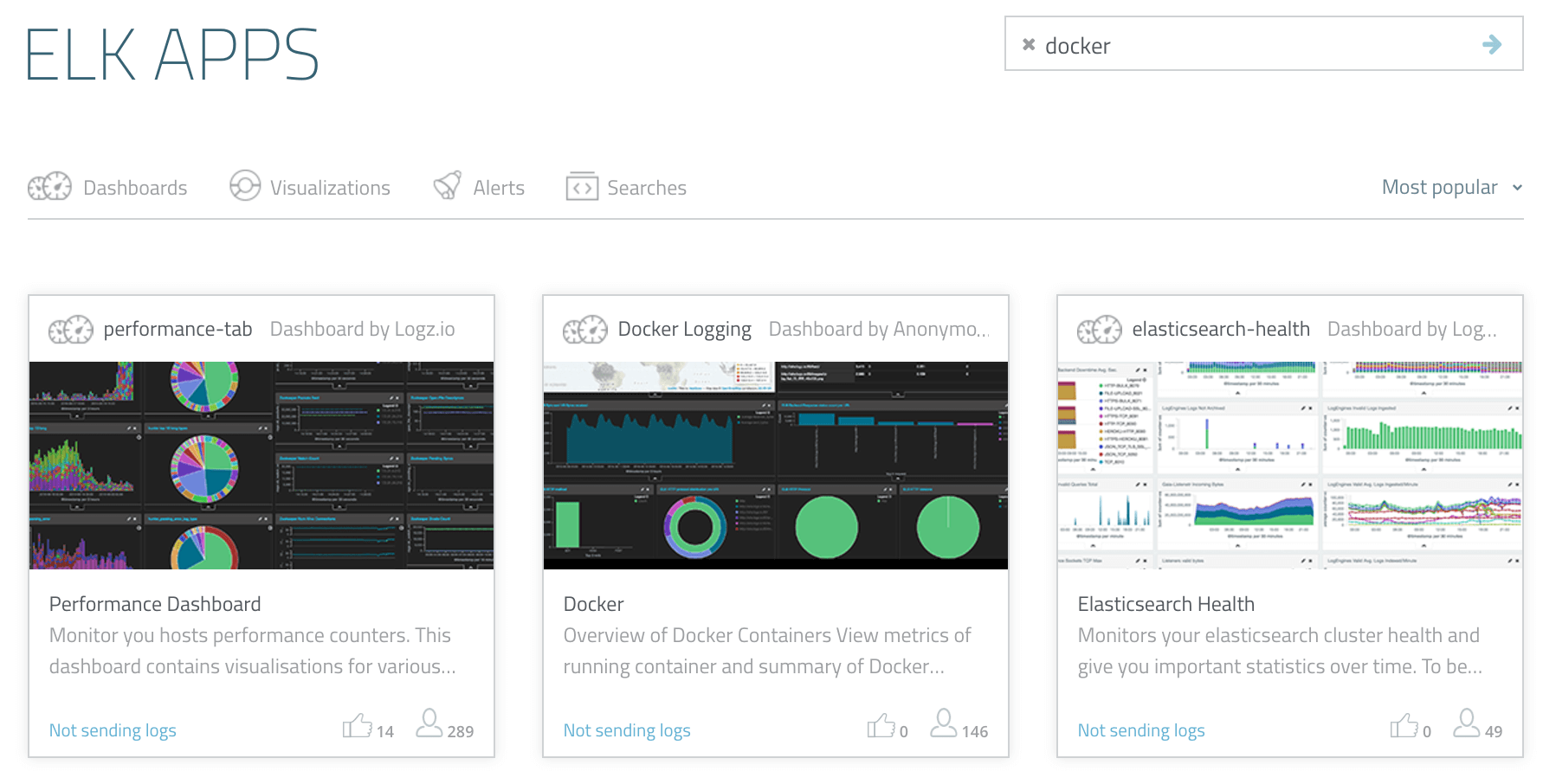Viewport: 1543px width, 784px height.
Task: Click 'Not sending logs' on Performance Dashboard card
Action: pos(113,730)
